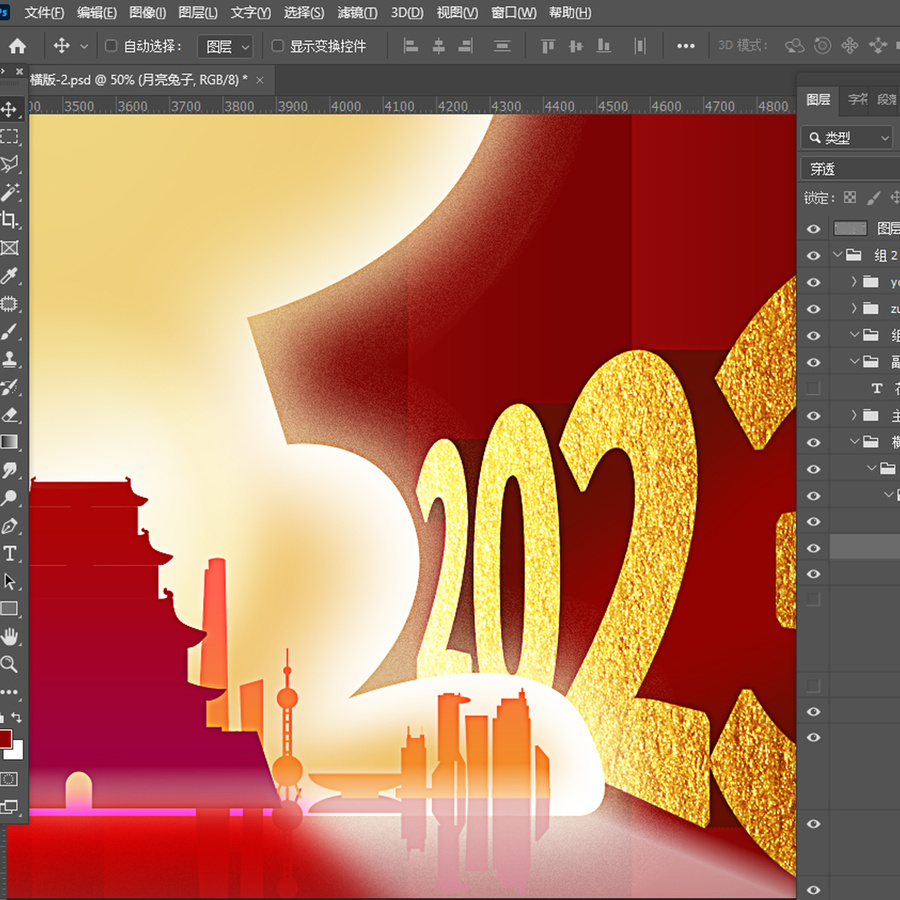The height and width of the screenshot is (900, 900).
Task: Toggle Quick Mask mode
Action: coord(9,779)
